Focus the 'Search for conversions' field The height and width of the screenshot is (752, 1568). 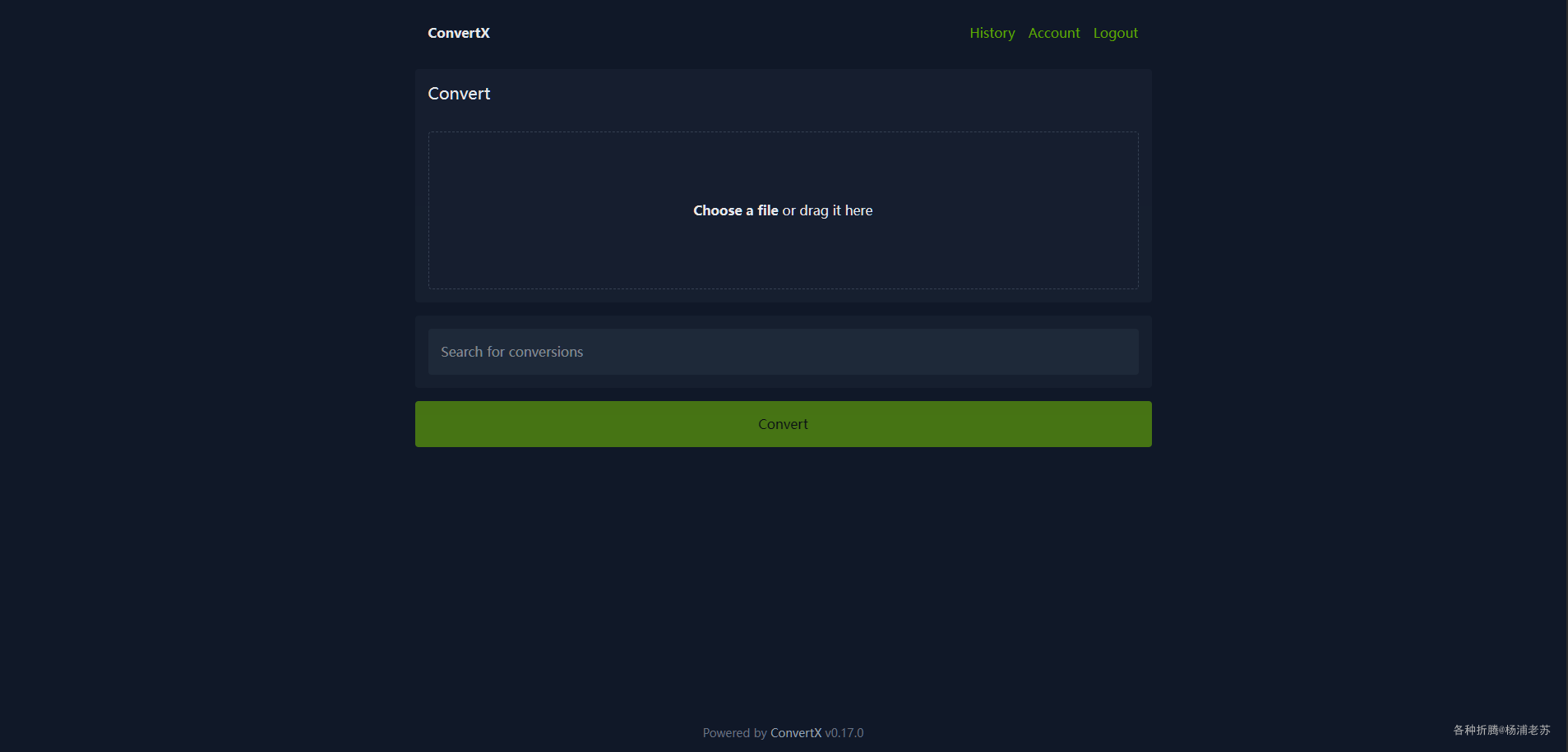(783, 352)
